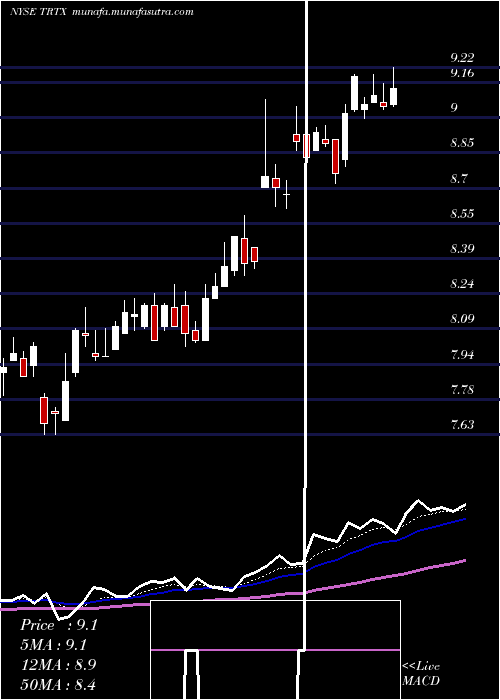Select the 12MA : 8.9 readout

[x=59, y=665]
